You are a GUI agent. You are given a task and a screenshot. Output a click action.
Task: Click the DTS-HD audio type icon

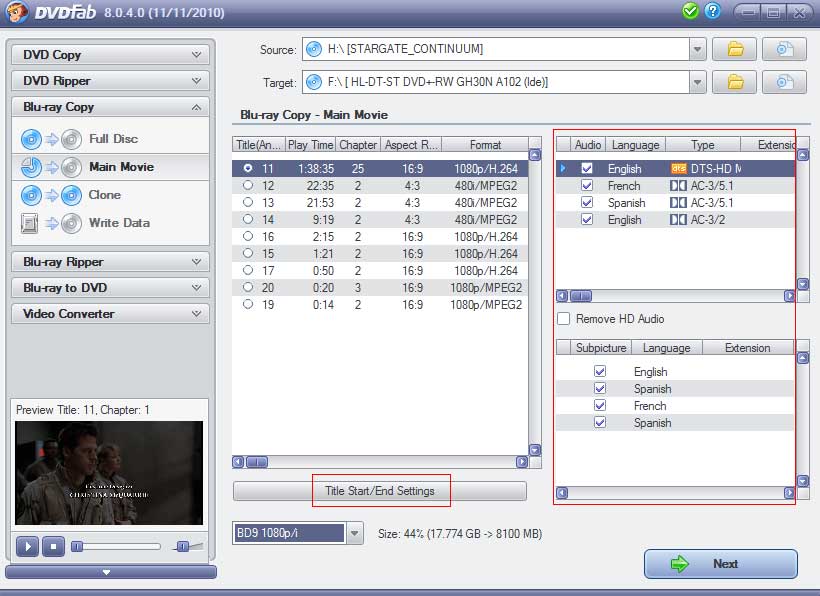[678, 168]
